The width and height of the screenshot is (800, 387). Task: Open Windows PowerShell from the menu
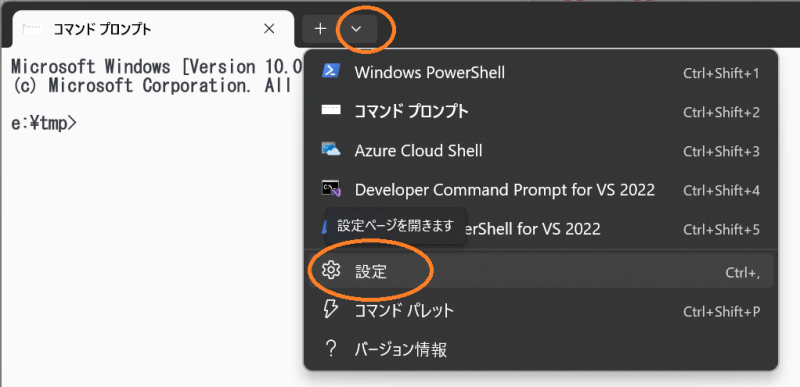coord(541,72)
